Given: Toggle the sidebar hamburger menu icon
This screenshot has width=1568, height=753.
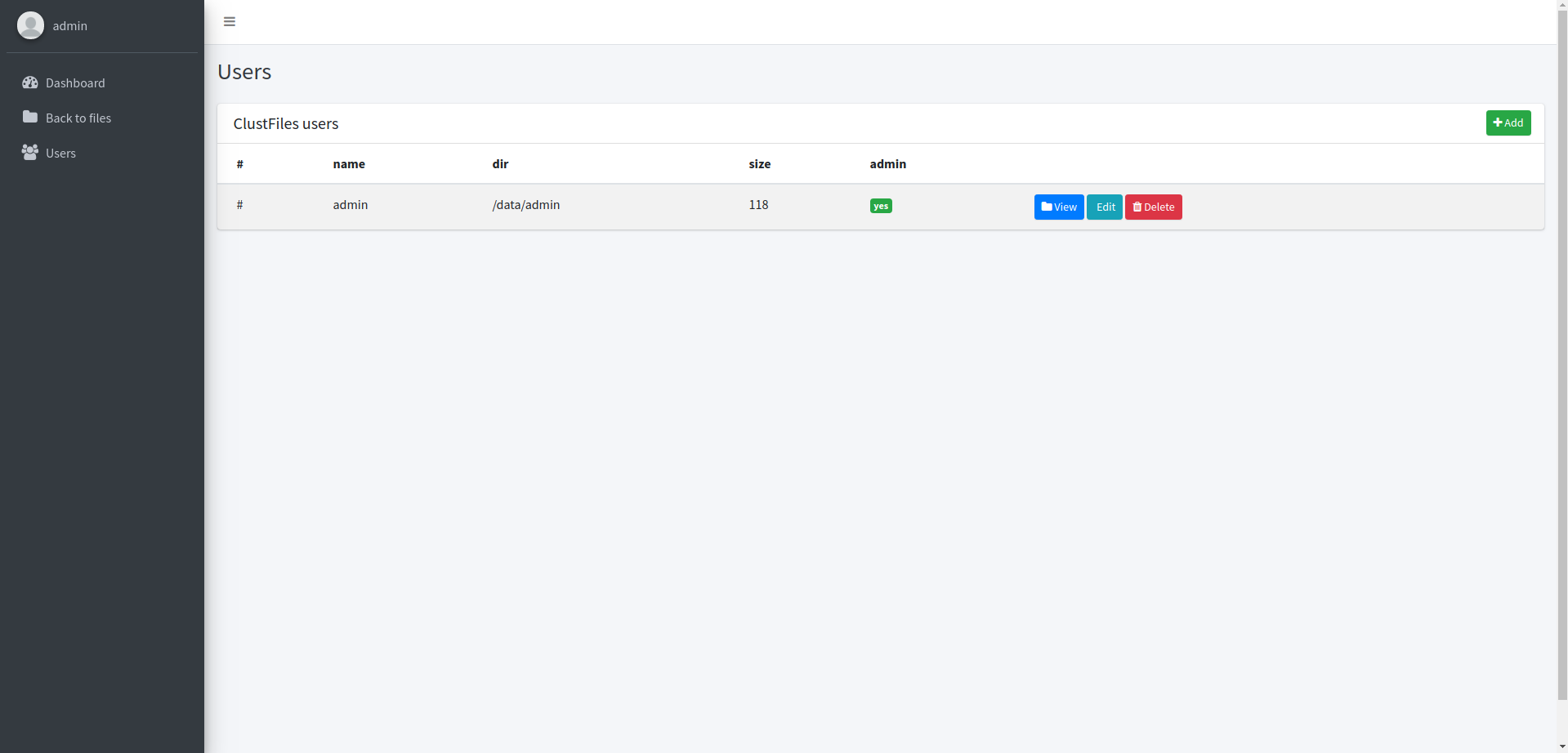Looking at the screenshot, I should (x=230, y=21).
